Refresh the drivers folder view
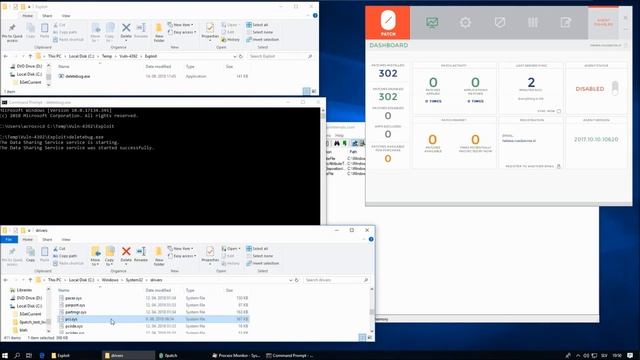 297,280
